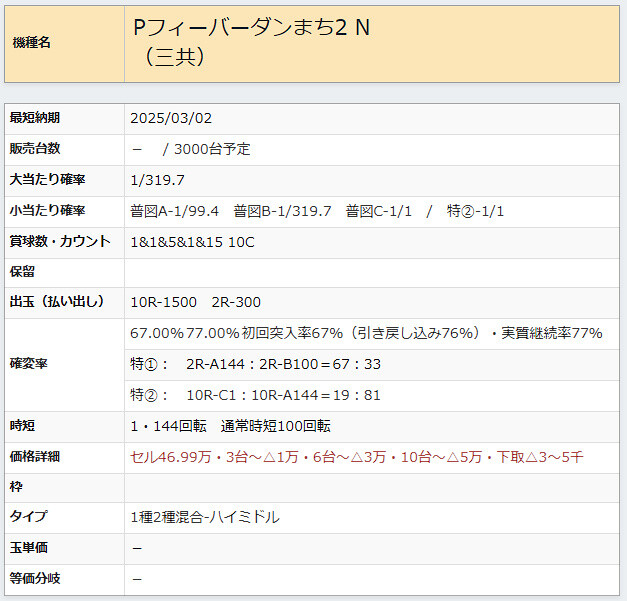The width and height of the screenshot is (627, 601).
Task: Click the 確変率 row label
Action: pyautogui.click(x=28, y=364)
